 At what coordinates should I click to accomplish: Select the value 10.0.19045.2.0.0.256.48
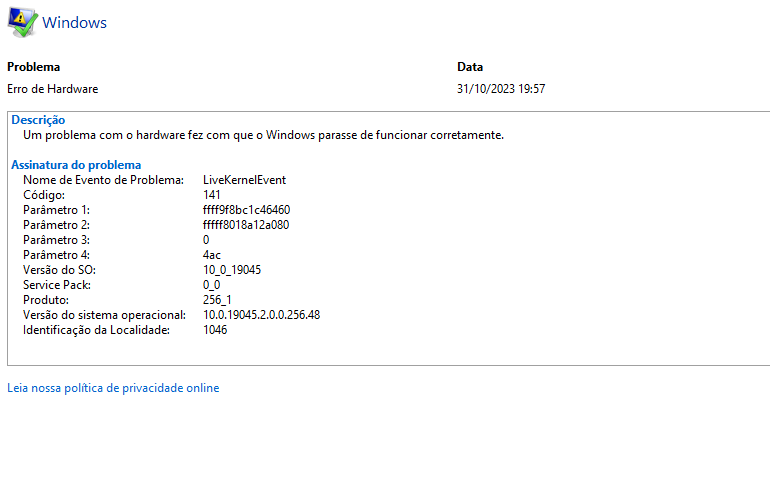(x=261, y=315)
